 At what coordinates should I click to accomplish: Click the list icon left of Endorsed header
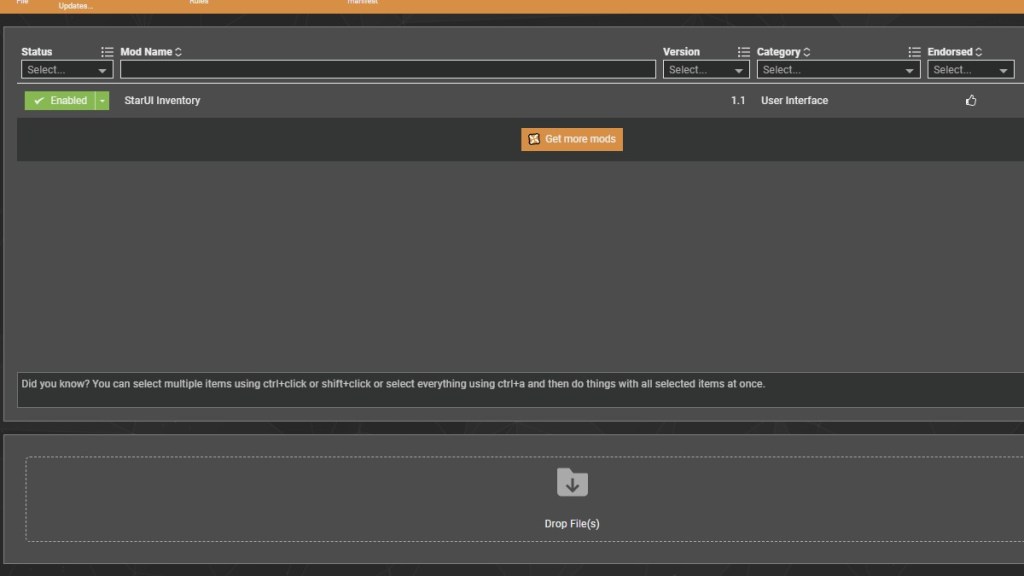point(914,52)
